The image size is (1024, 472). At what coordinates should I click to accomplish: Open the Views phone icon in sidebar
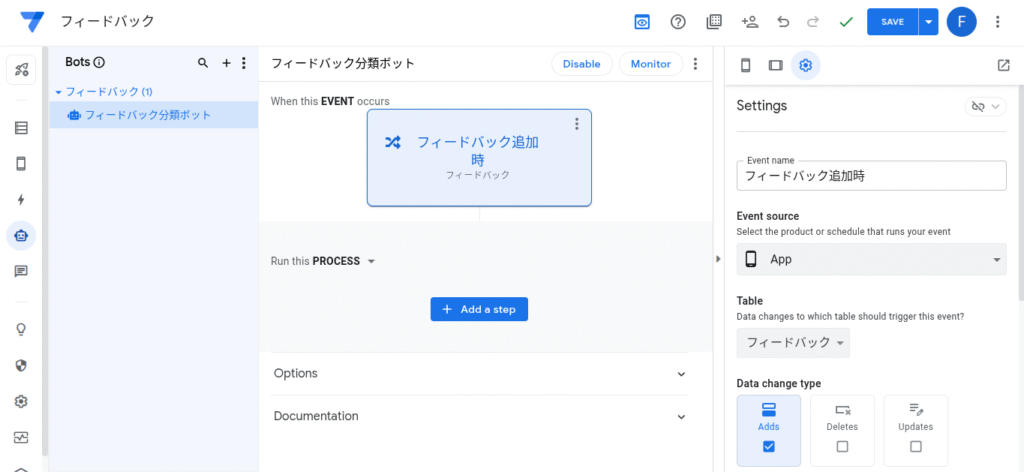point(21,164)
